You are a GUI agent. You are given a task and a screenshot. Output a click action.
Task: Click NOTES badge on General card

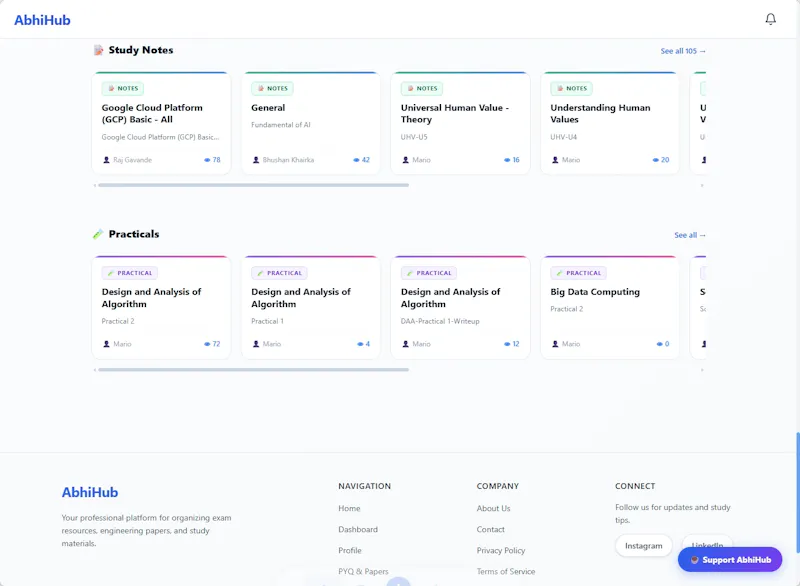tap(272, 88)
